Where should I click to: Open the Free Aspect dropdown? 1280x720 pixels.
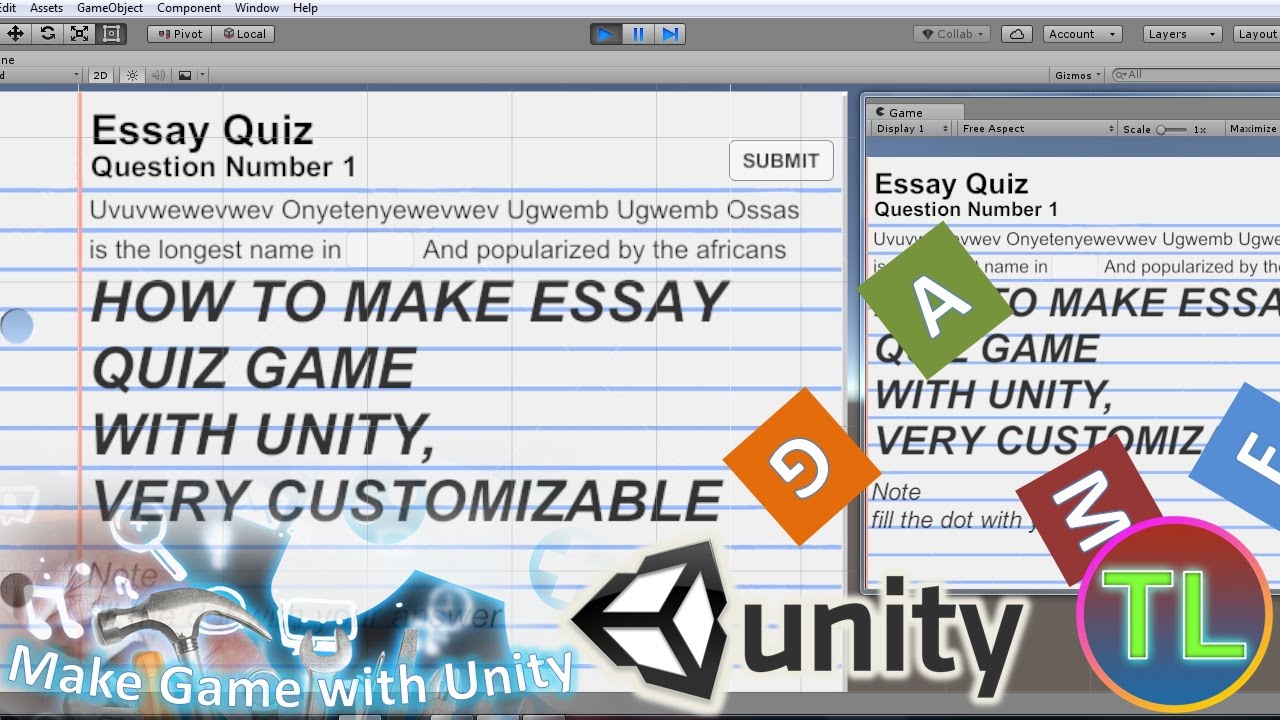pyautogui.click(x=1038, y=129)
